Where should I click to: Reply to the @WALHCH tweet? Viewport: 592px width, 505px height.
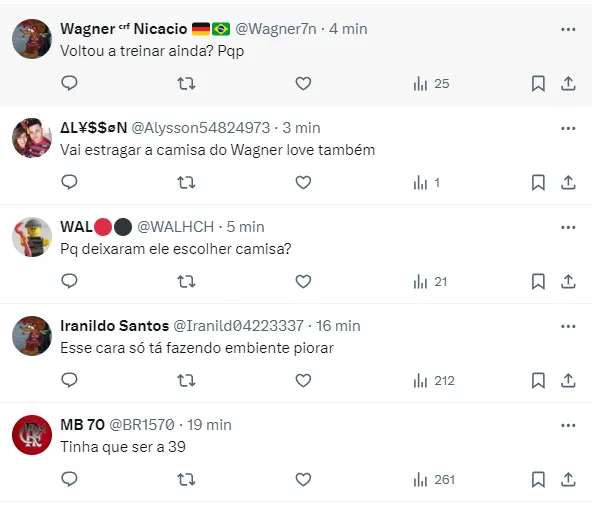coord(69,281)
